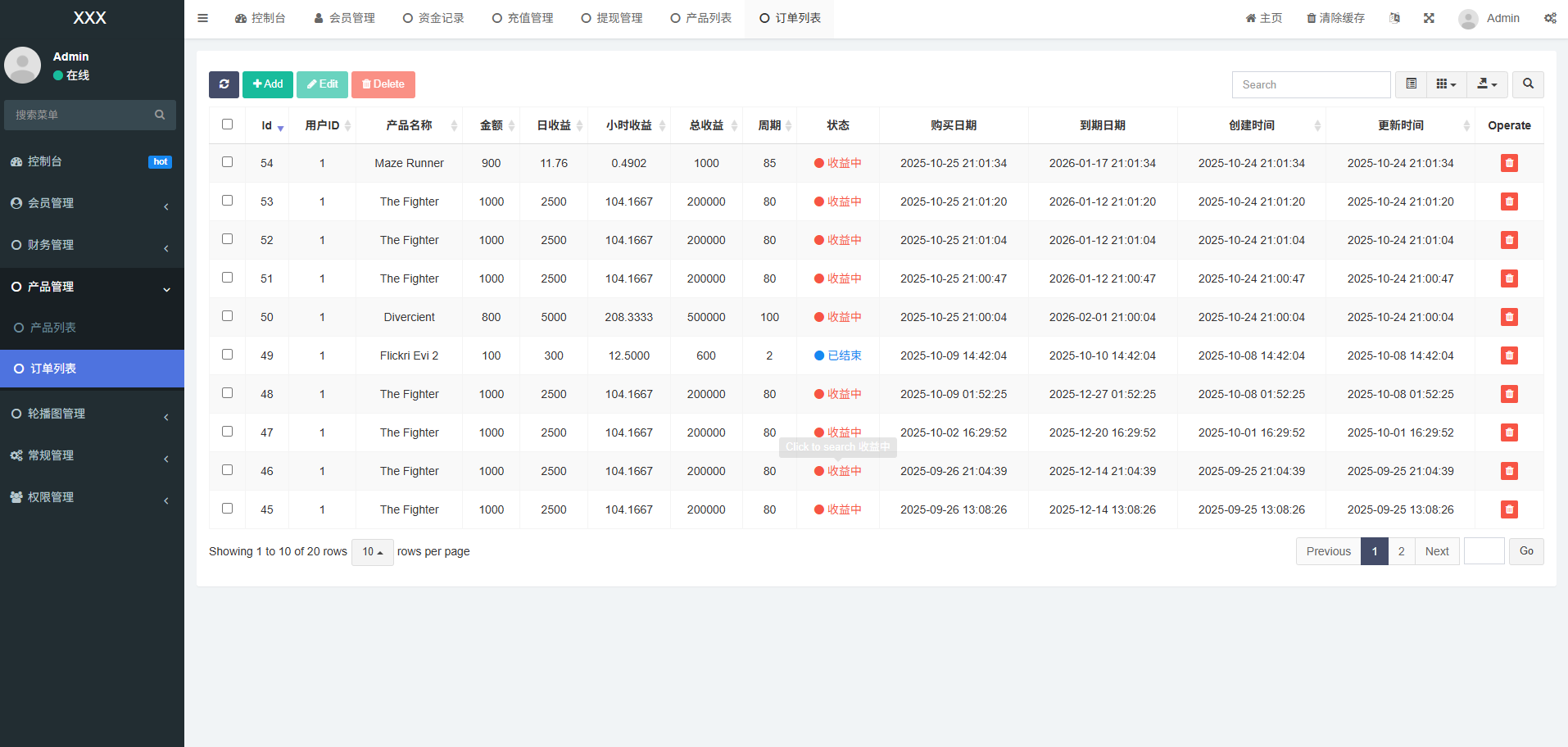
Task: Check the row checkbox for order 45
Action: 227,509
